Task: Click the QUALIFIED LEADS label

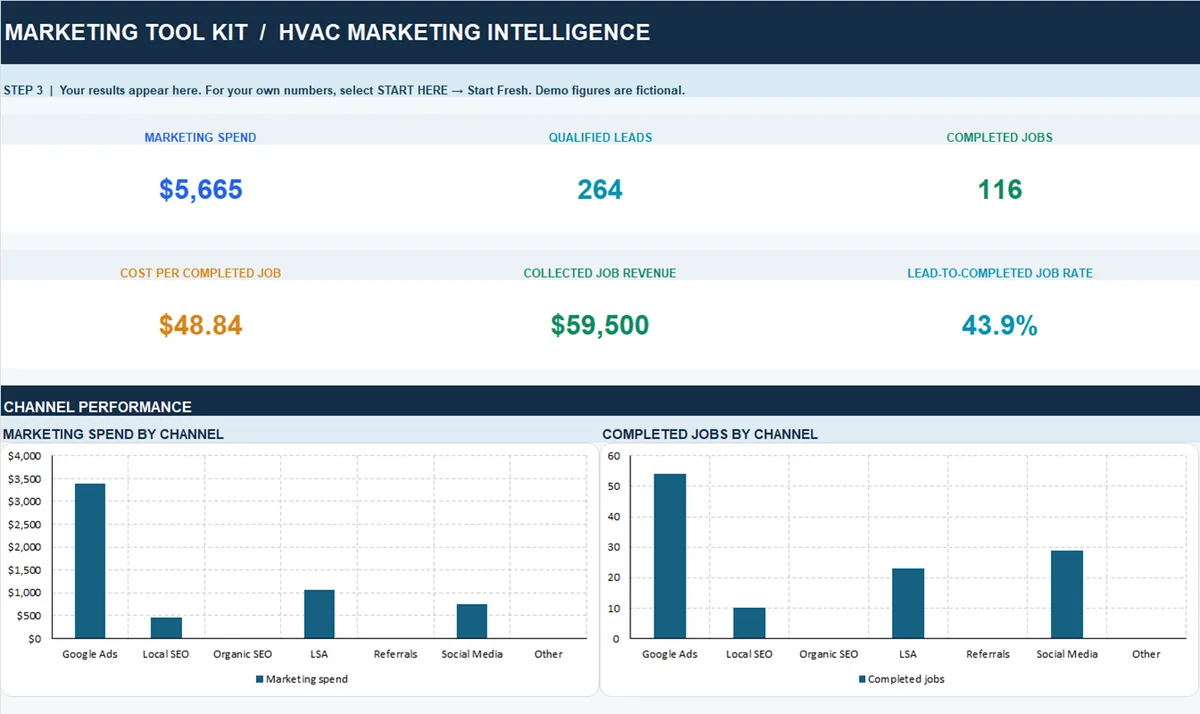Action: (x=600, y=137)
